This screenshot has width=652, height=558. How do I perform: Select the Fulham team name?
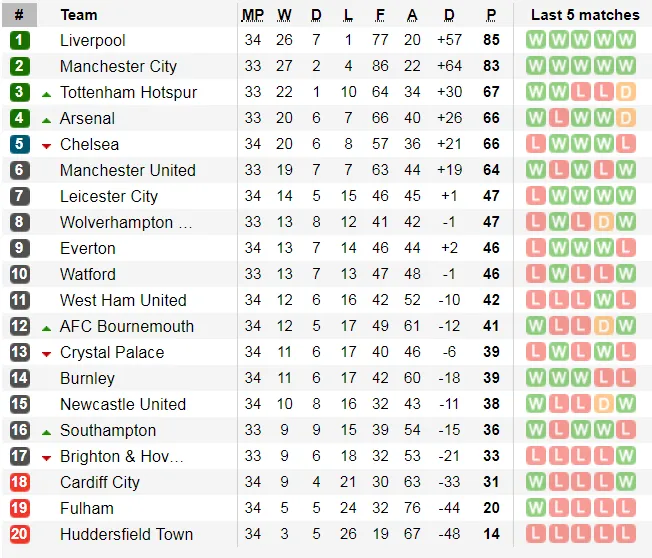87,509
